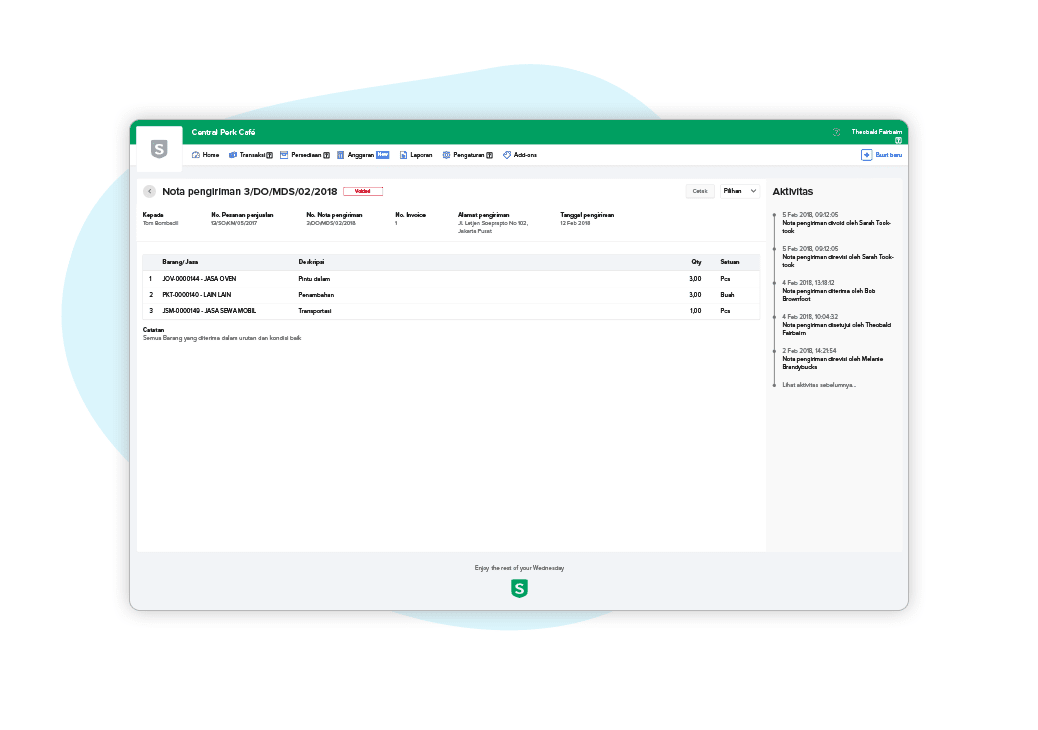Expand the Transaksi dropdown indicator

tap(269, 156)
